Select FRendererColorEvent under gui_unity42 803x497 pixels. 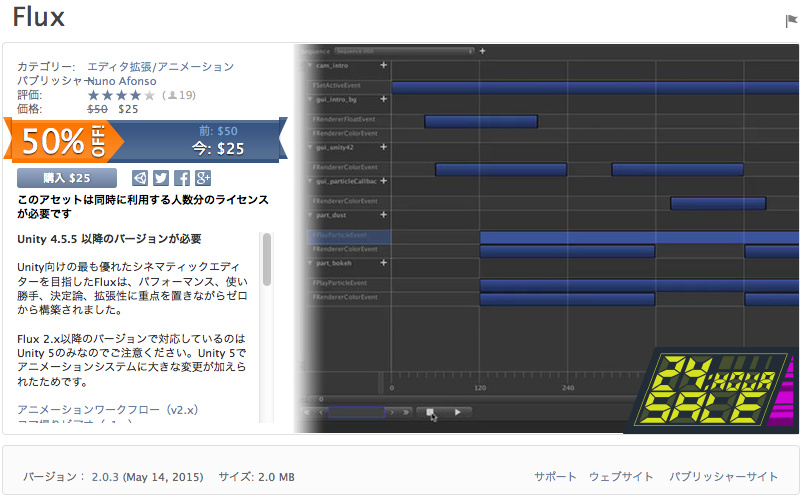pos(348,168)
